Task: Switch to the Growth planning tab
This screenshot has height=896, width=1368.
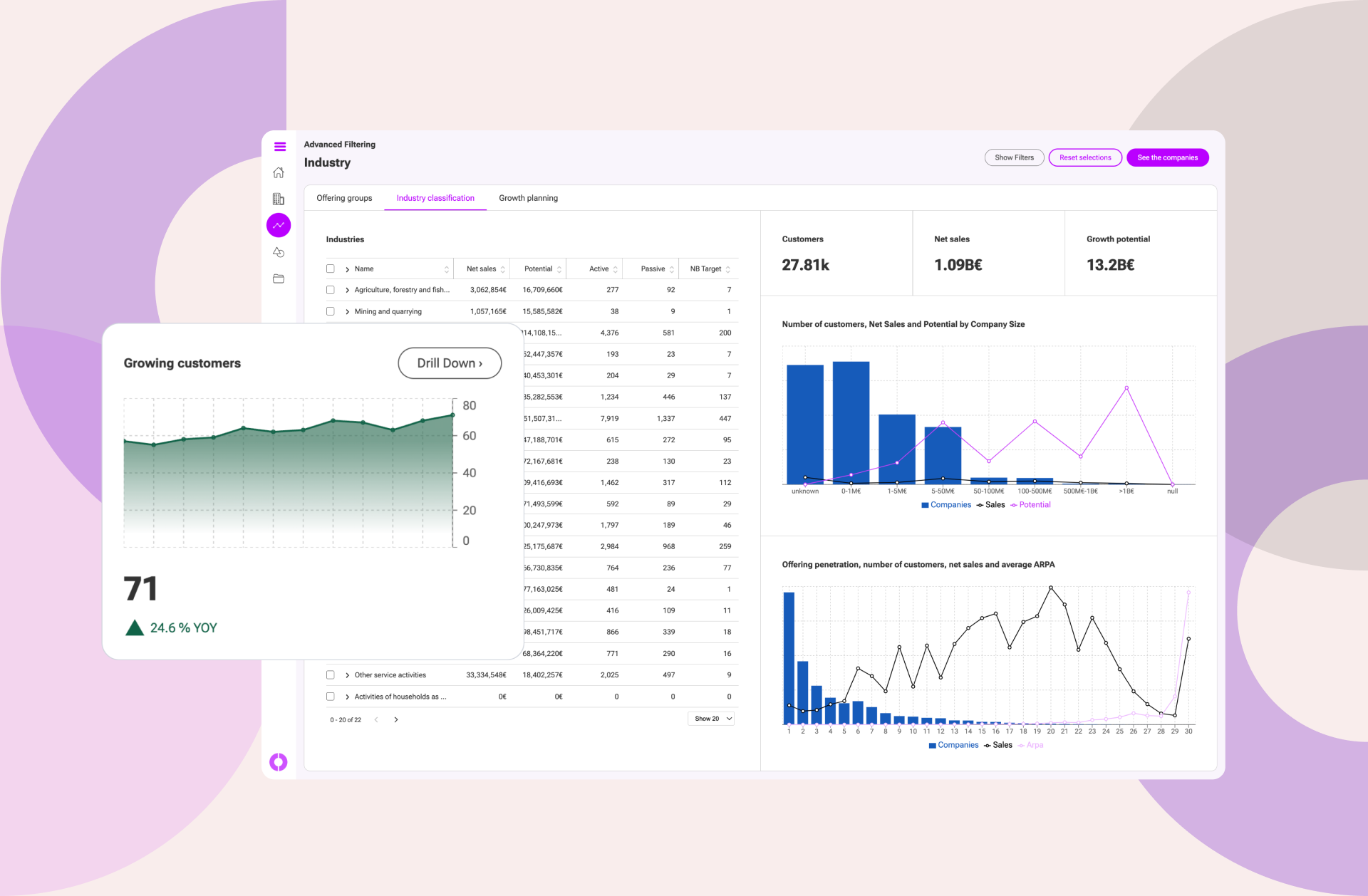Action: pos(528,198)
